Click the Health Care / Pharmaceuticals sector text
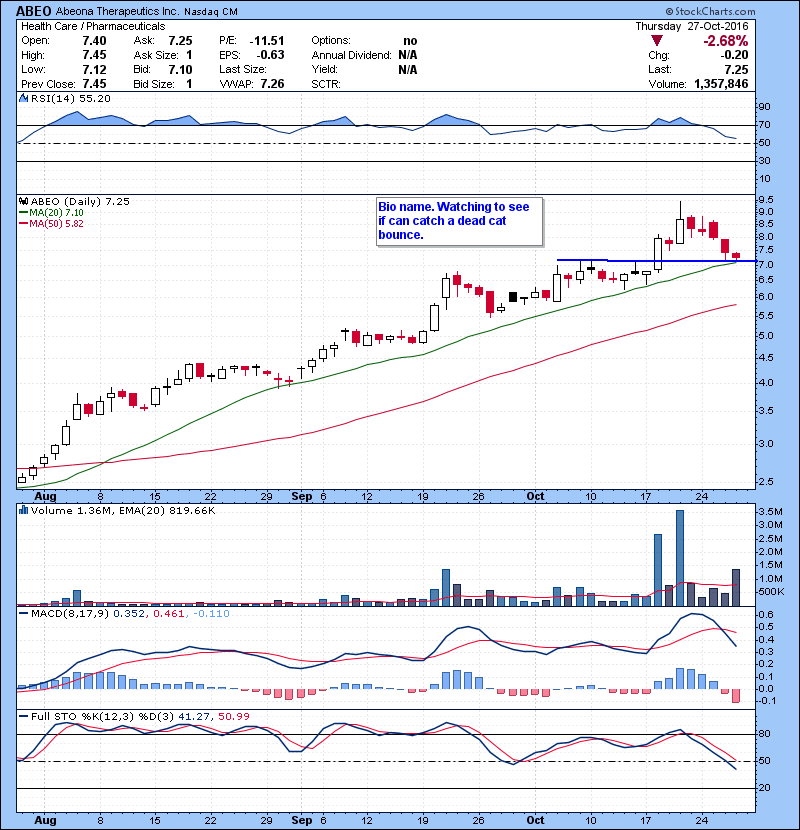Image resolution: width=800 pixels, height=830 pixels. [x=93, y=26]
